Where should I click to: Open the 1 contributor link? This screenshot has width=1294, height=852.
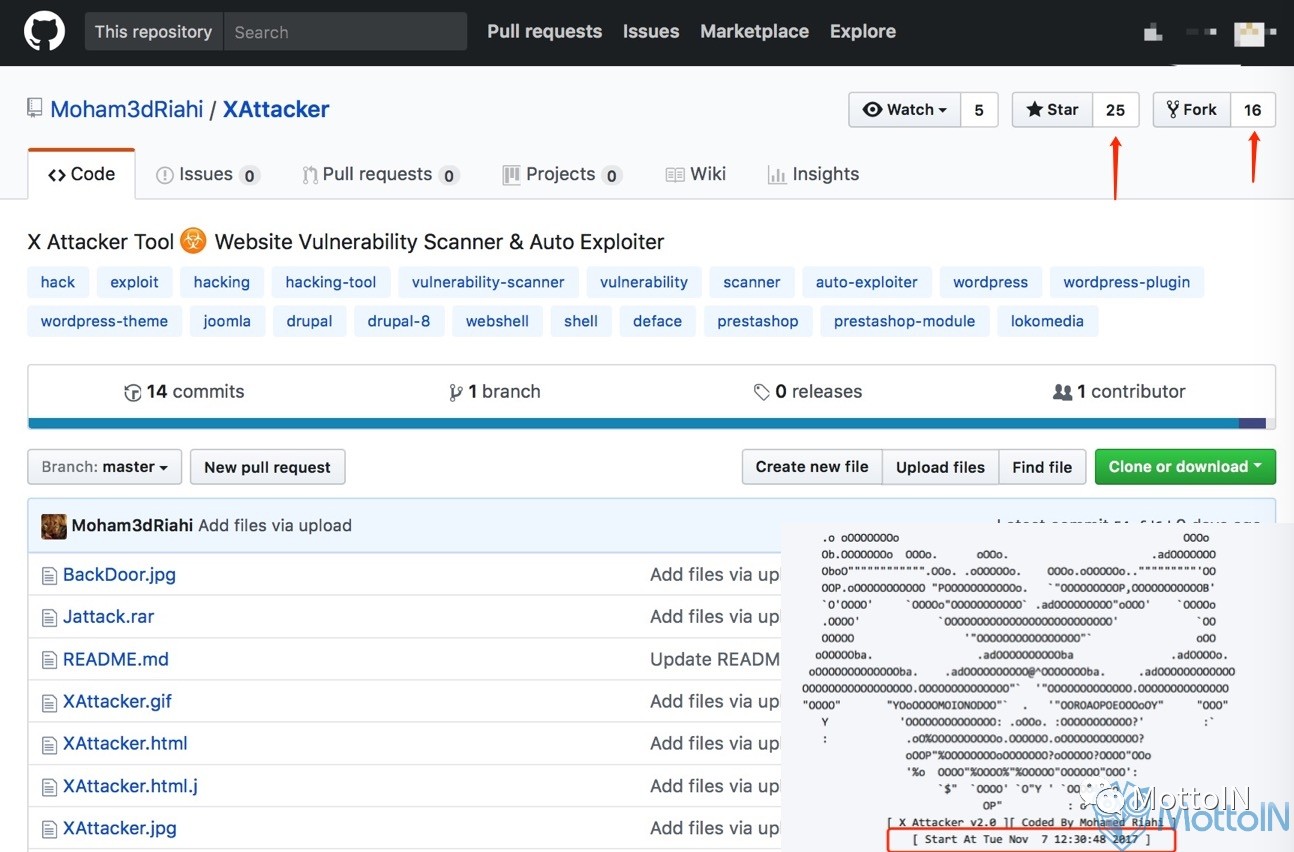pos(1119,392)
